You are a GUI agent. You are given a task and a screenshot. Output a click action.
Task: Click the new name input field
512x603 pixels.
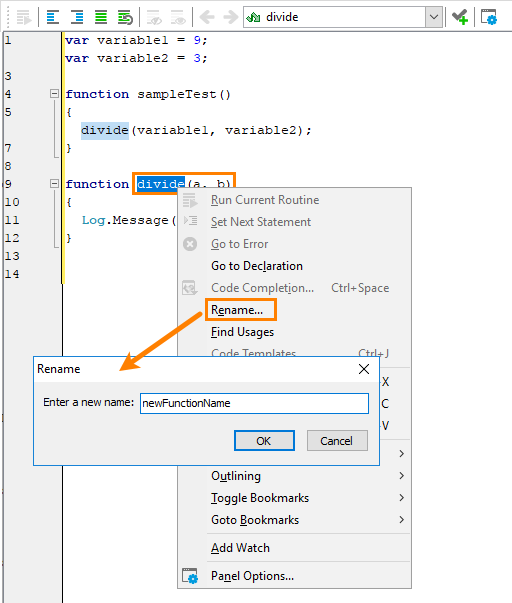click(254, 403)
